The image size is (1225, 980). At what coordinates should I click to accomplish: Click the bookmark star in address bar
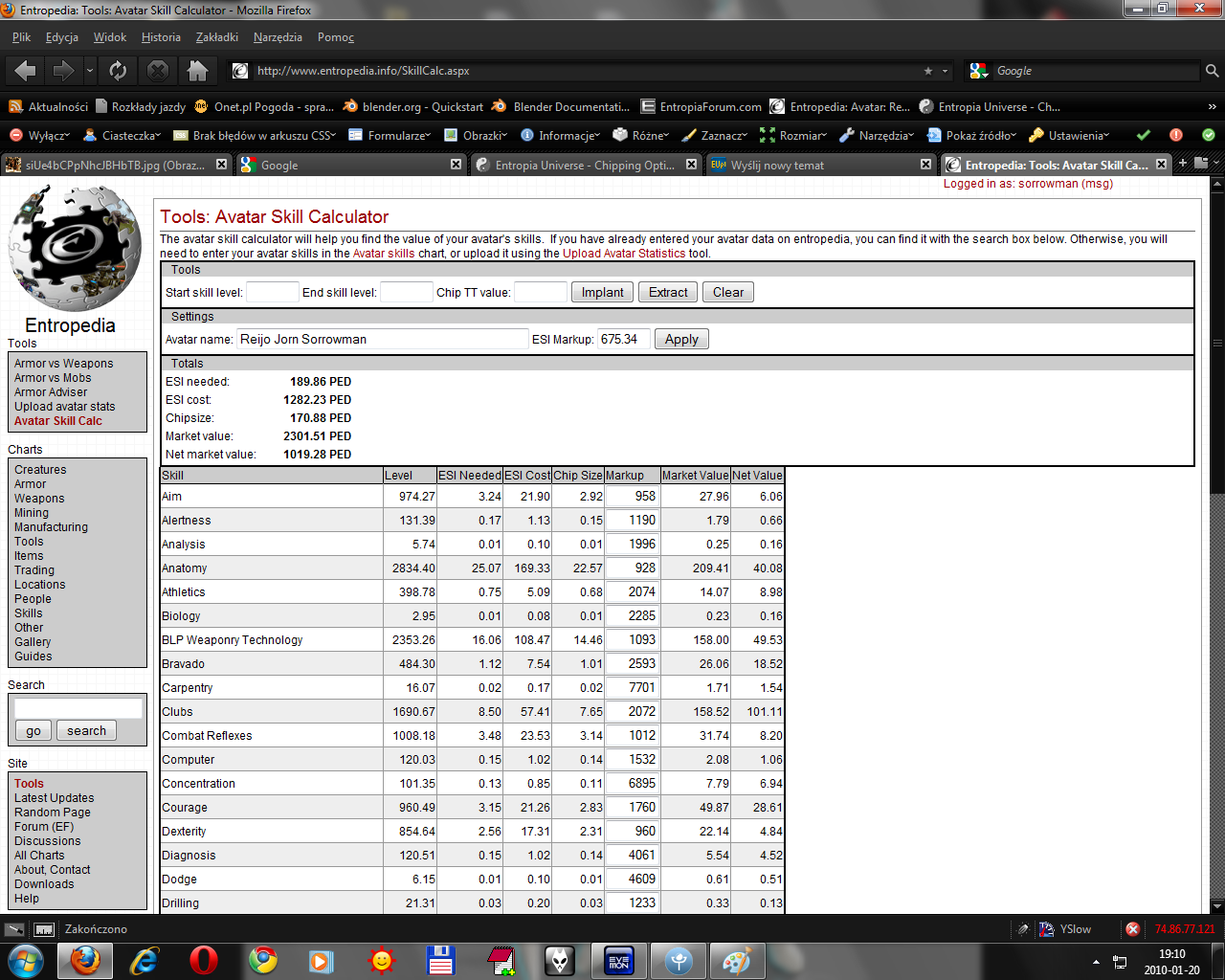pos(927,71)
